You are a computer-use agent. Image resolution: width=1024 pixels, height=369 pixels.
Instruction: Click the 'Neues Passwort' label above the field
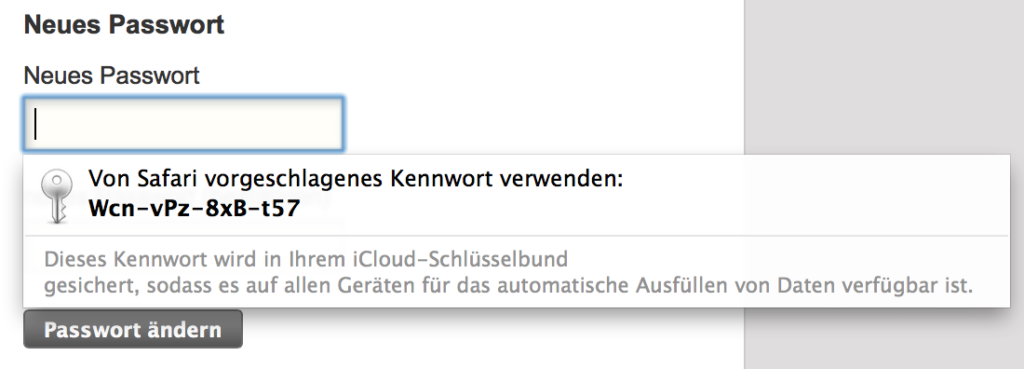point(112,76)
